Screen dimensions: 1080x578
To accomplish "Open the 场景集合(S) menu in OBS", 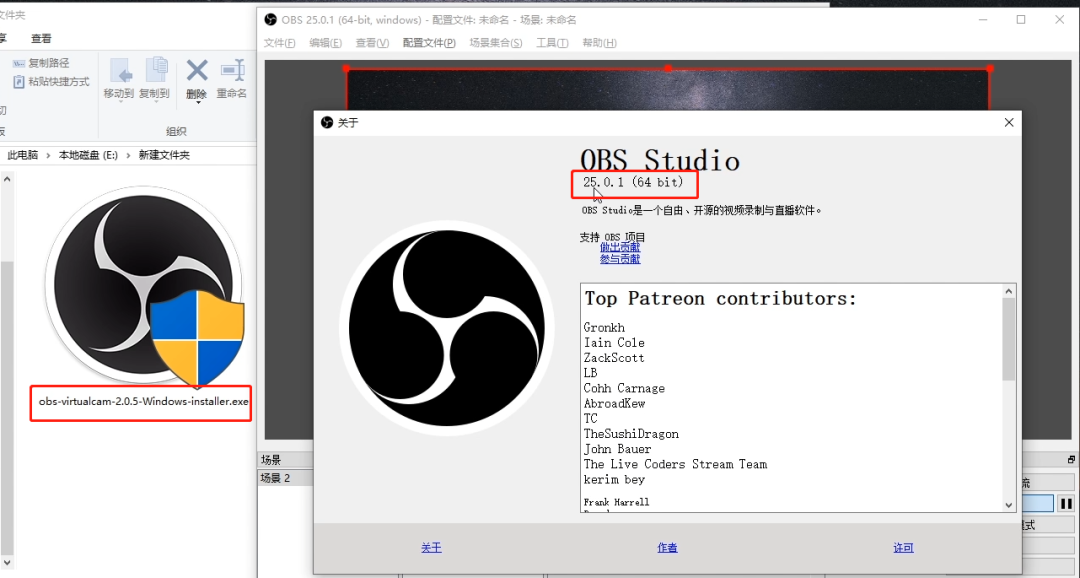I will point(495,43).
